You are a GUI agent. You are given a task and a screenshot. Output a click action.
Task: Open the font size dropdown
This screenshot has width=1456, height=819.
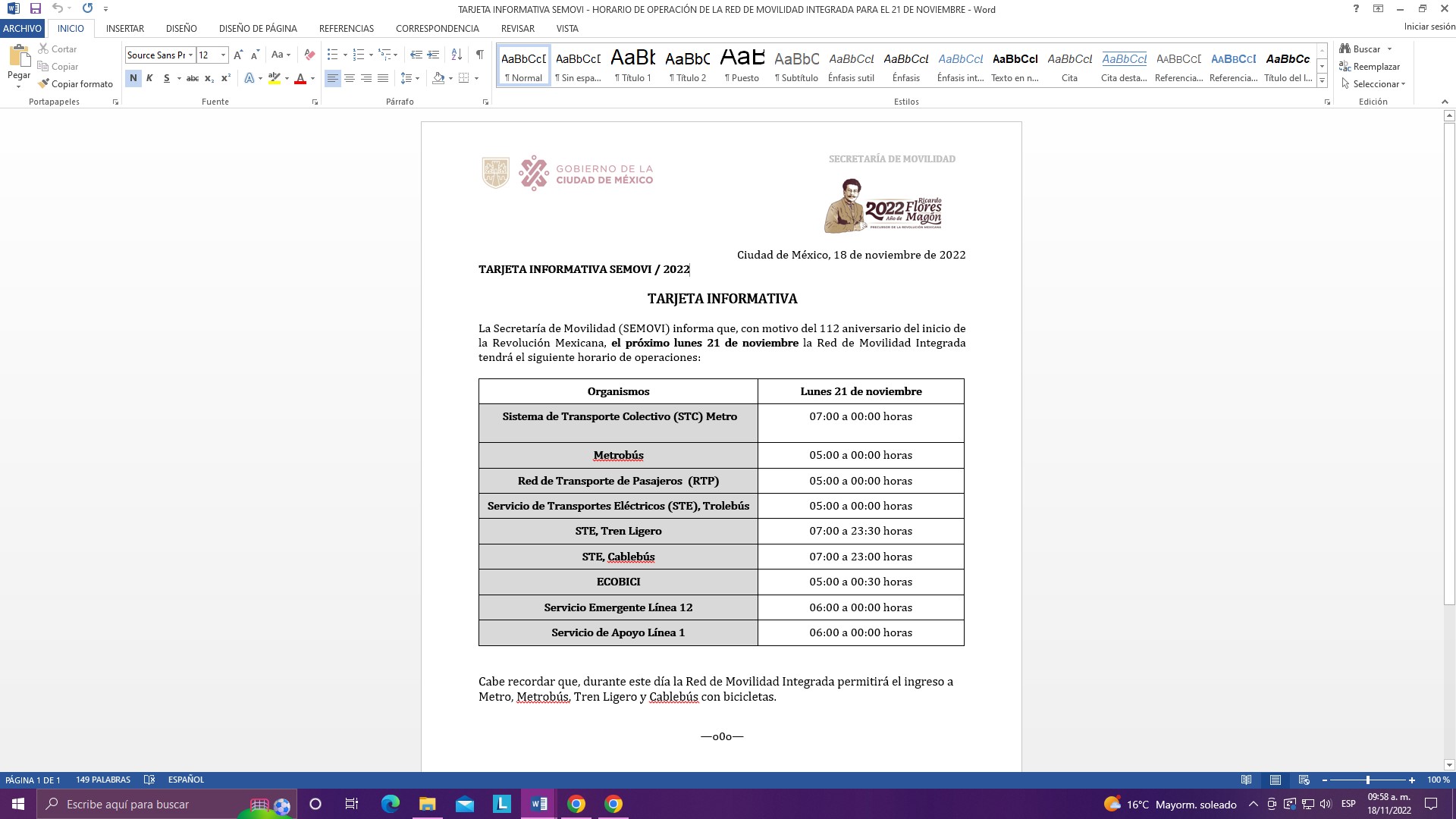click(223, 55)
